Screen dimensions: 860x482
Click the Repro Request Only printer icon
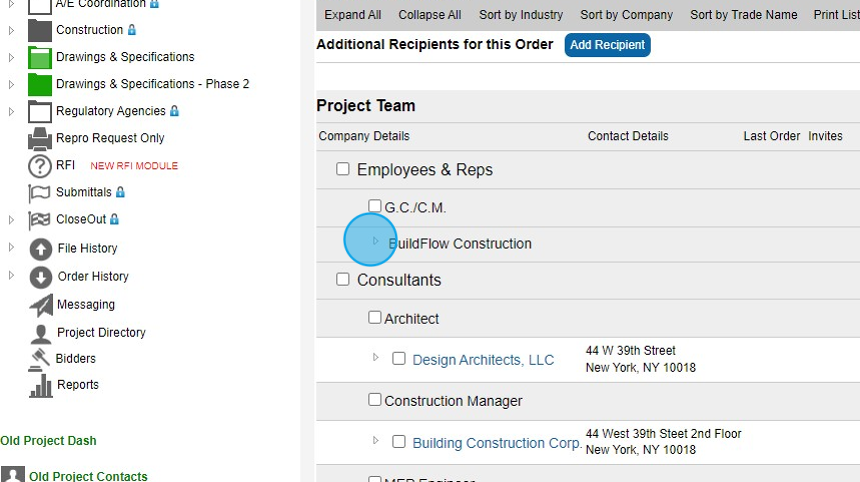pyautogui.click(x=40, y=138)
